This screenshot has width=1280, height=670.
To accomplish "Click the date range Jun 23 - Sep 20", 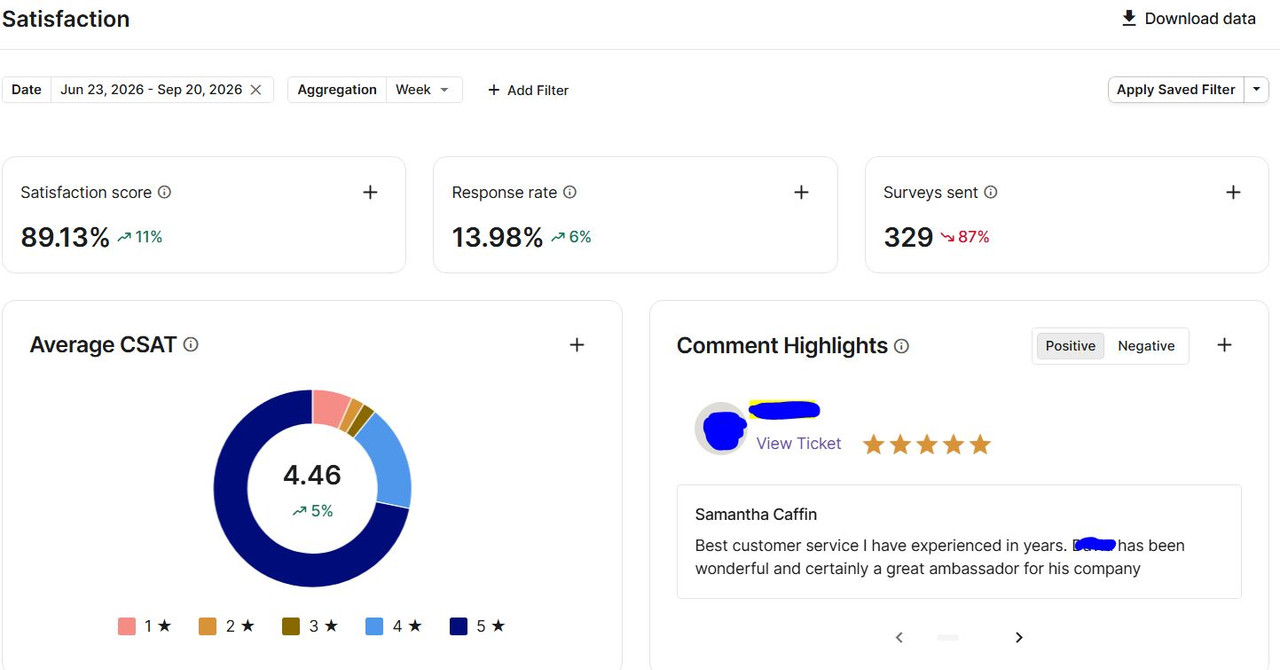I will (x=151, y=90).
